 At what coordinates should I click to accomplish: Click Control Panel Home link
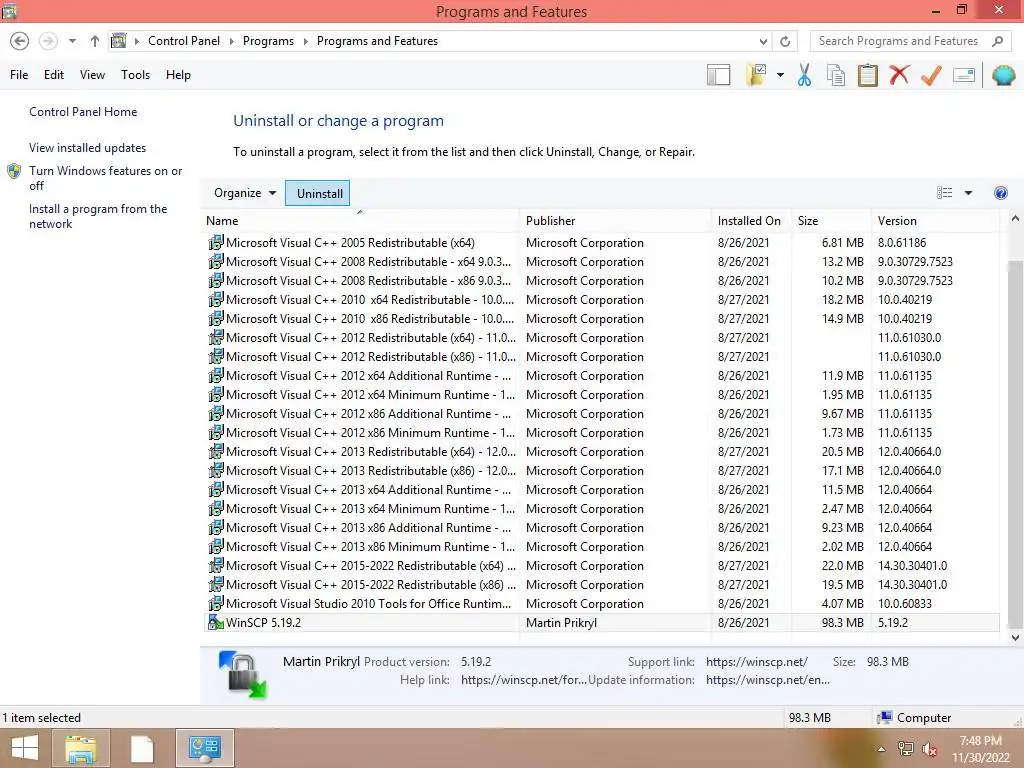[83, 112]
